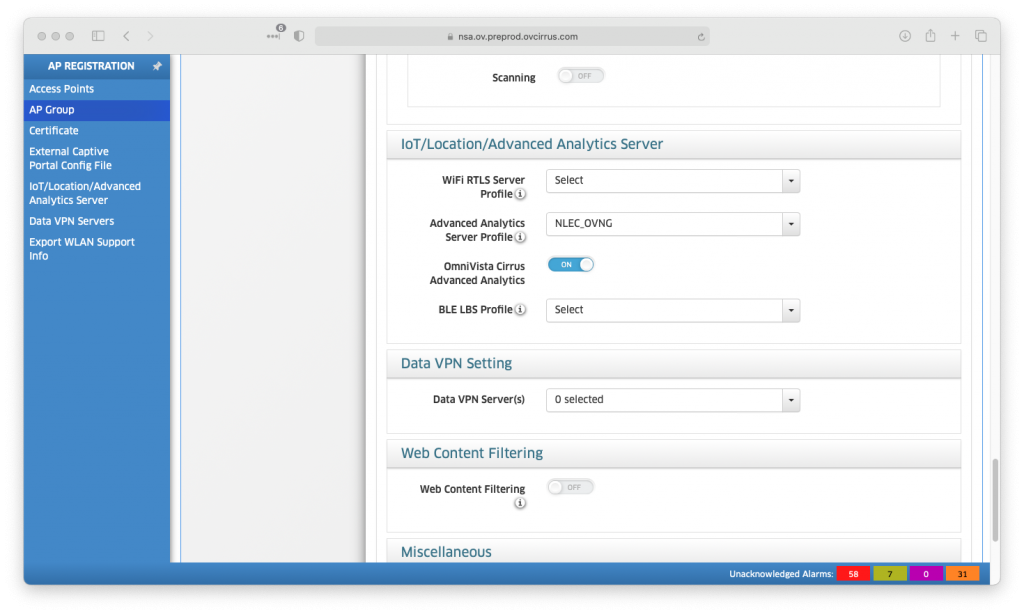1024x614 pixels.
Task: Reload the page with the refresh icon
Action: click(701, 37)
